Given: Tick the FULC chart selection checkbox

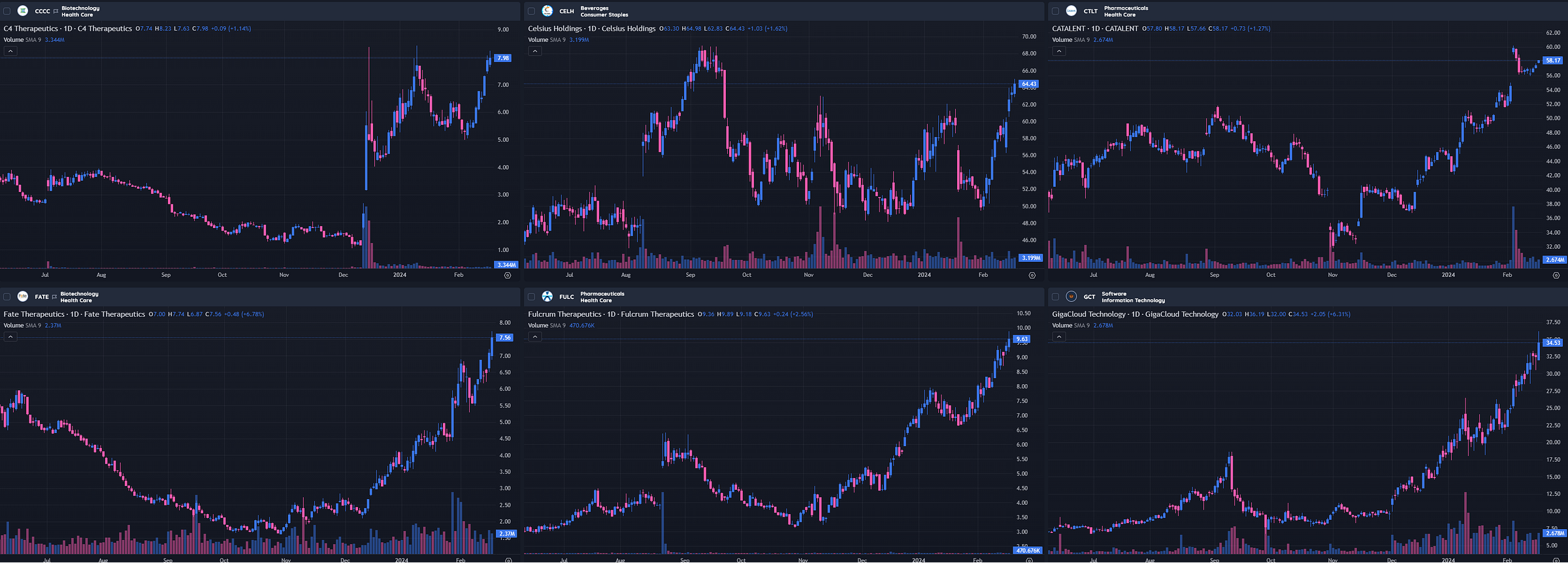Looking at the screenshot, I should [531, 297].
